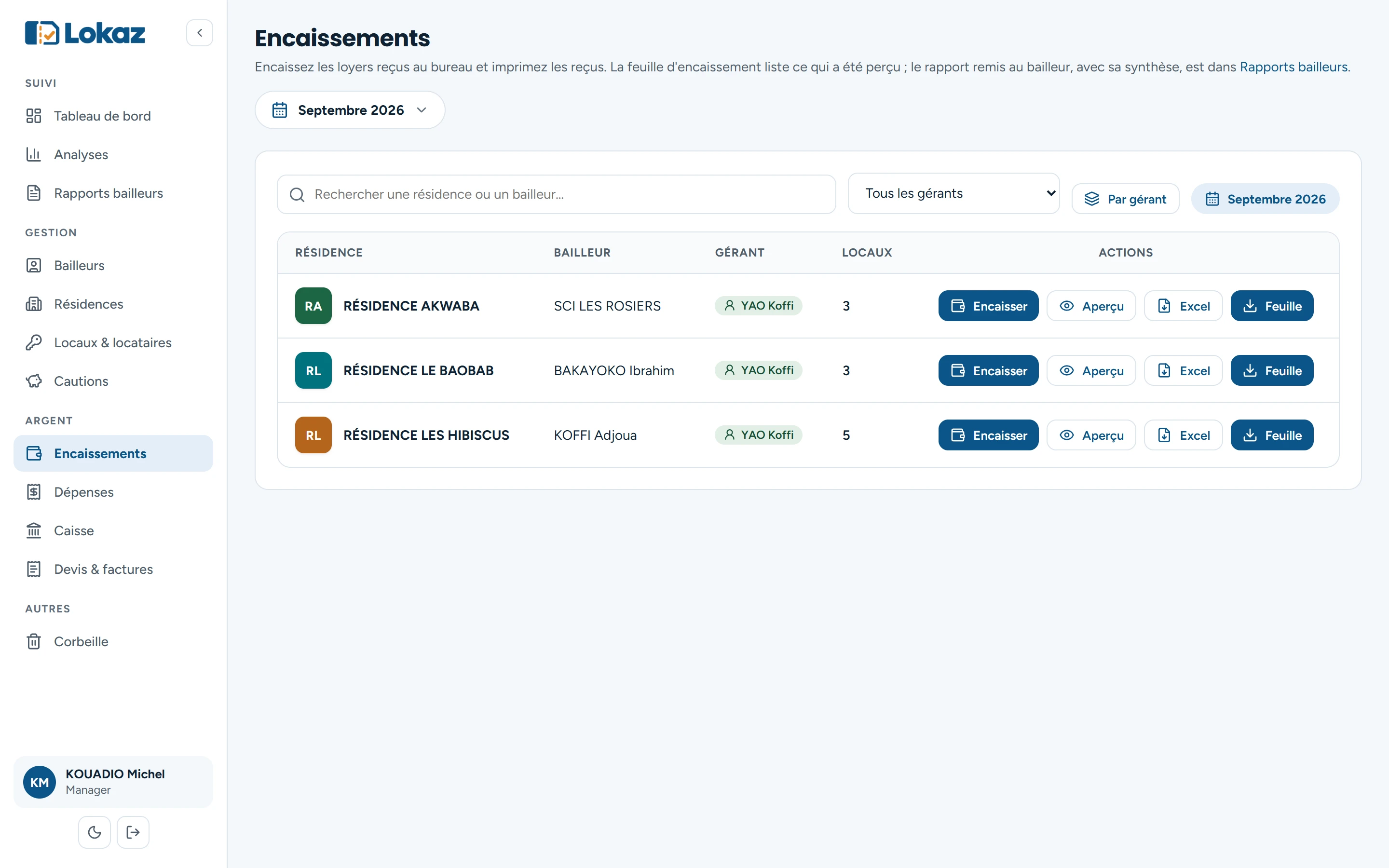Focus the residence or bailleur search field
The image size is (1389, 868).
click(x=556, y=194)
